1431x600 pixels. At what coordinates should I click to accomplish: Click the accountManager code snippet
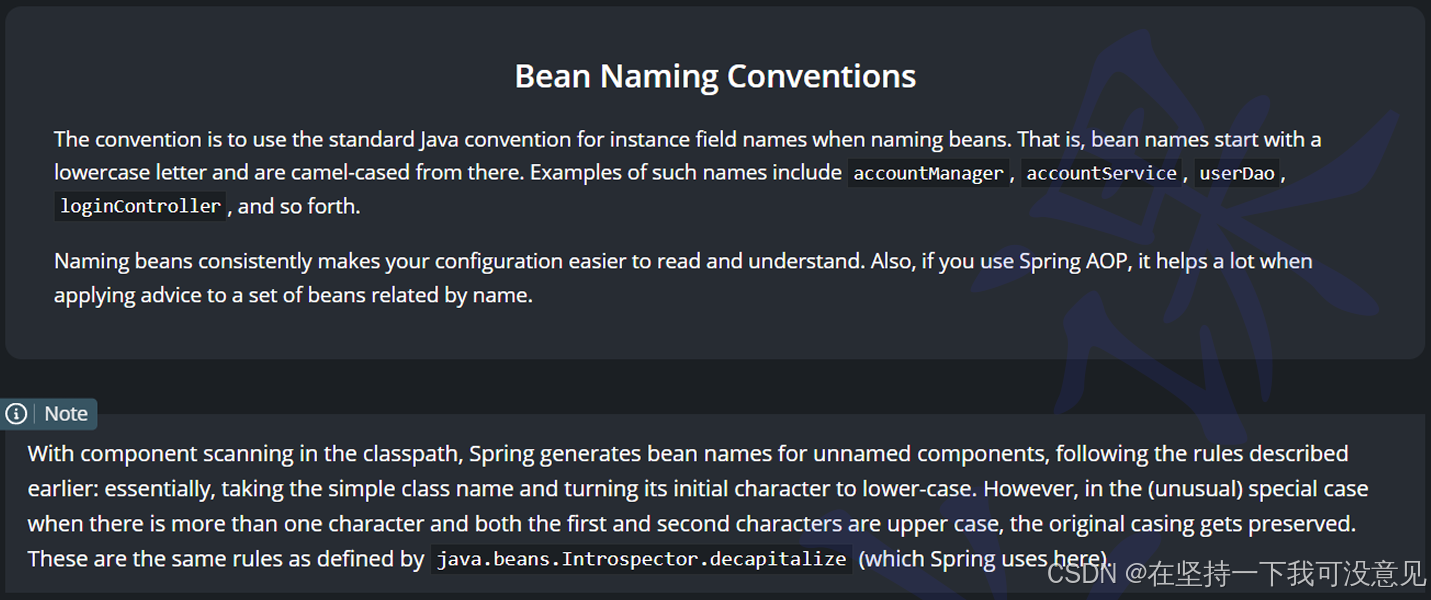pyautogui.click(x=928, y=173)
